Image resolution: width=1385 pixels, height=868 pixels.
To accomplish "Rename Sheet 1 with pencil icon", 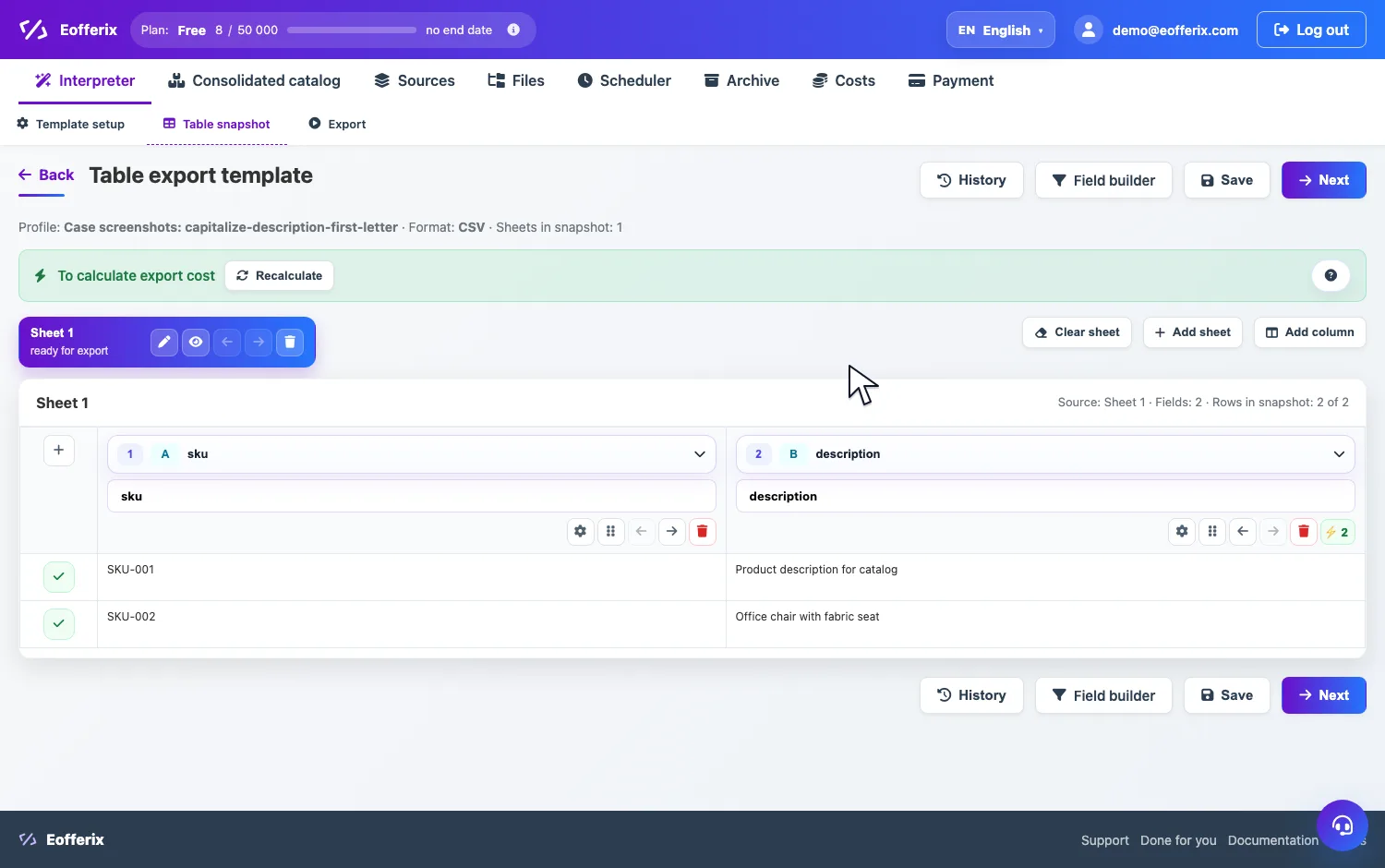I will (x=164, y=342).
